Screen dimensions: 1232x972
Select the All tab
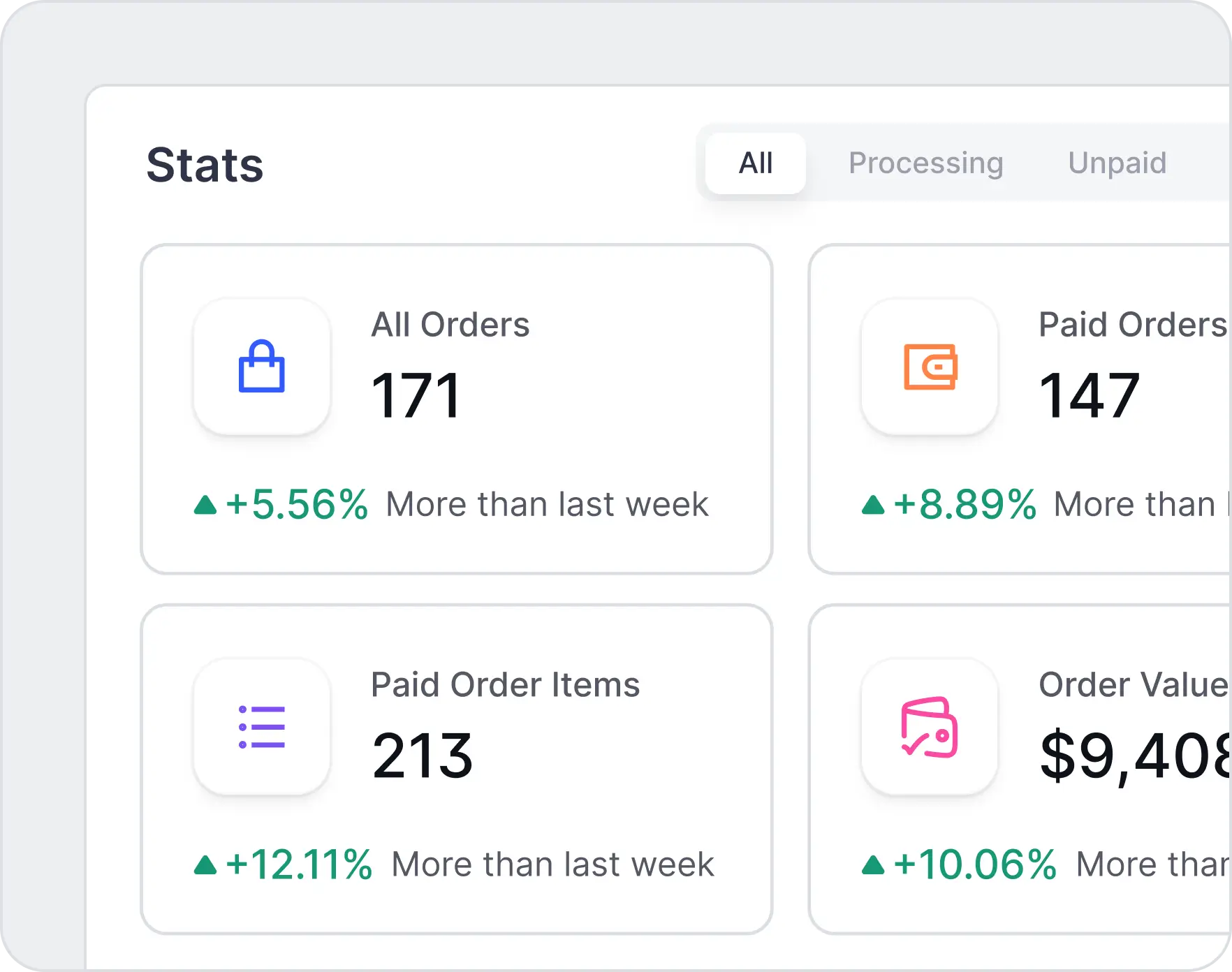click(x=756, y=163)
